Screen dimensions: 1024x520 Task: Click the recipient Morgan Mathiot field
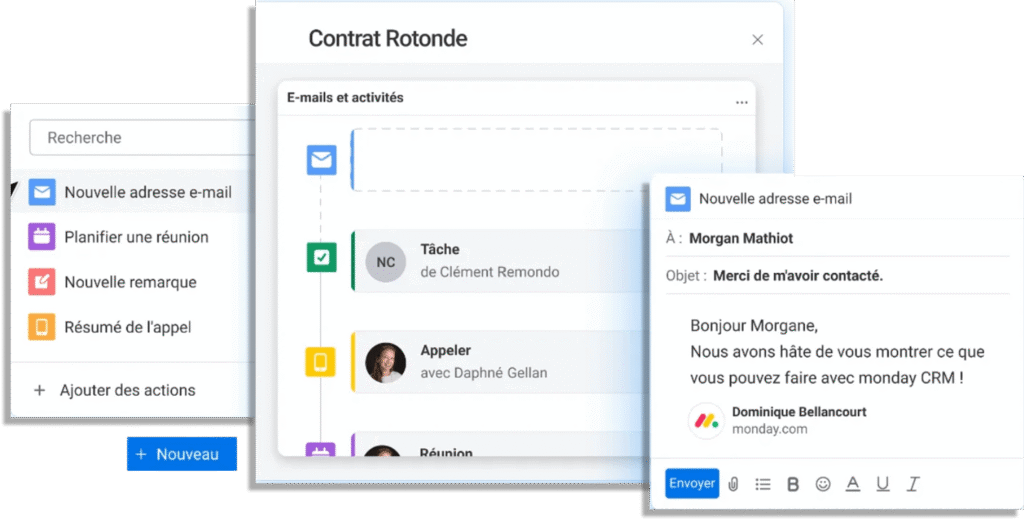[837, 238]
